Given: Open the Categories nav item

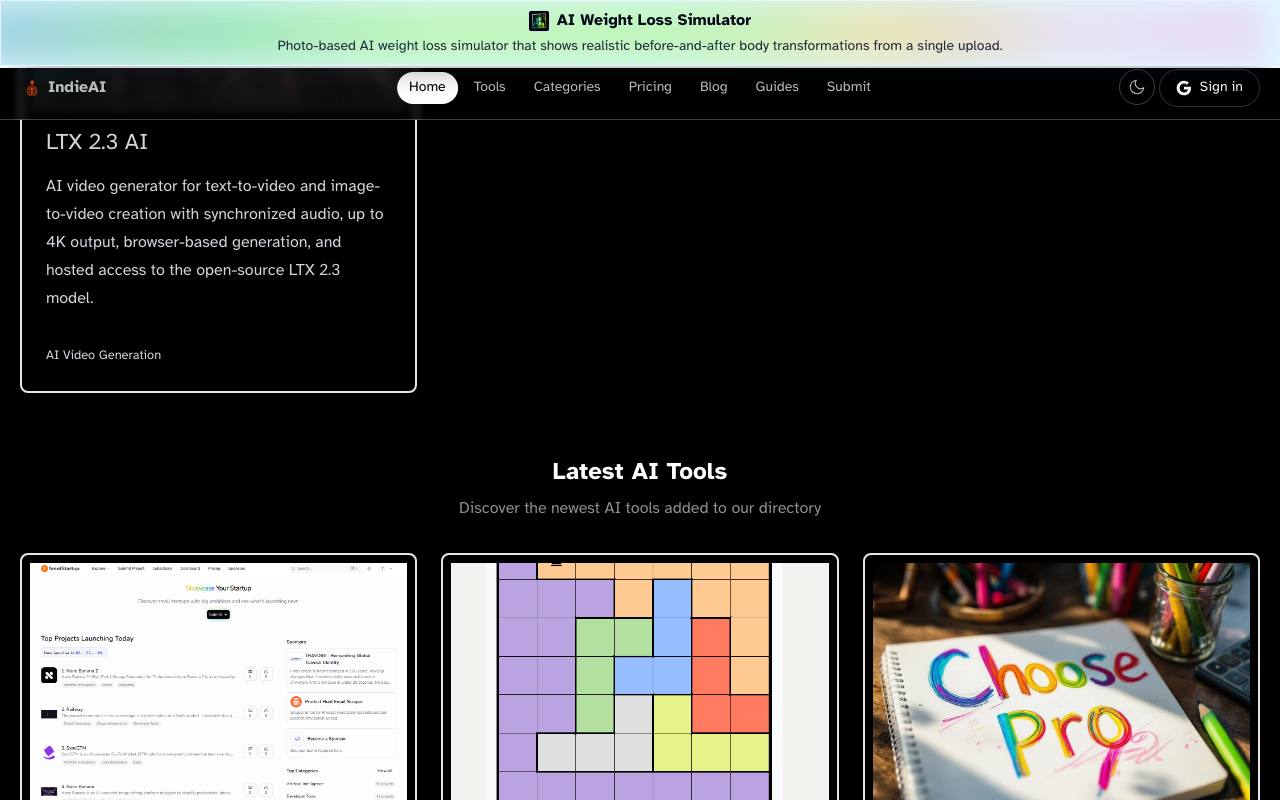Looking at the screenshot, I should [567, 87].
